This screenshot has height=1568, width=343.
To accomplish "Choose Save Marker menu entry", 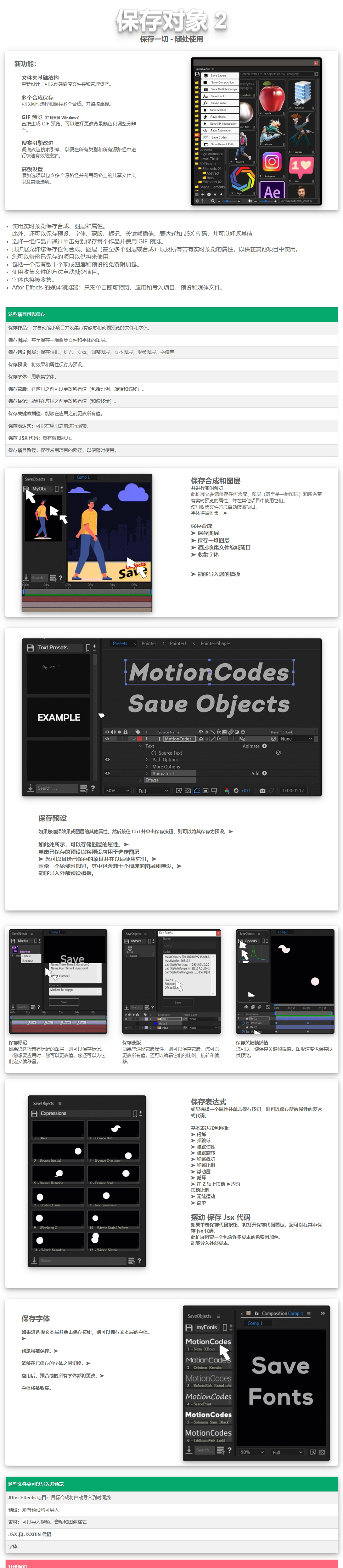I will (x=220, y=110).
